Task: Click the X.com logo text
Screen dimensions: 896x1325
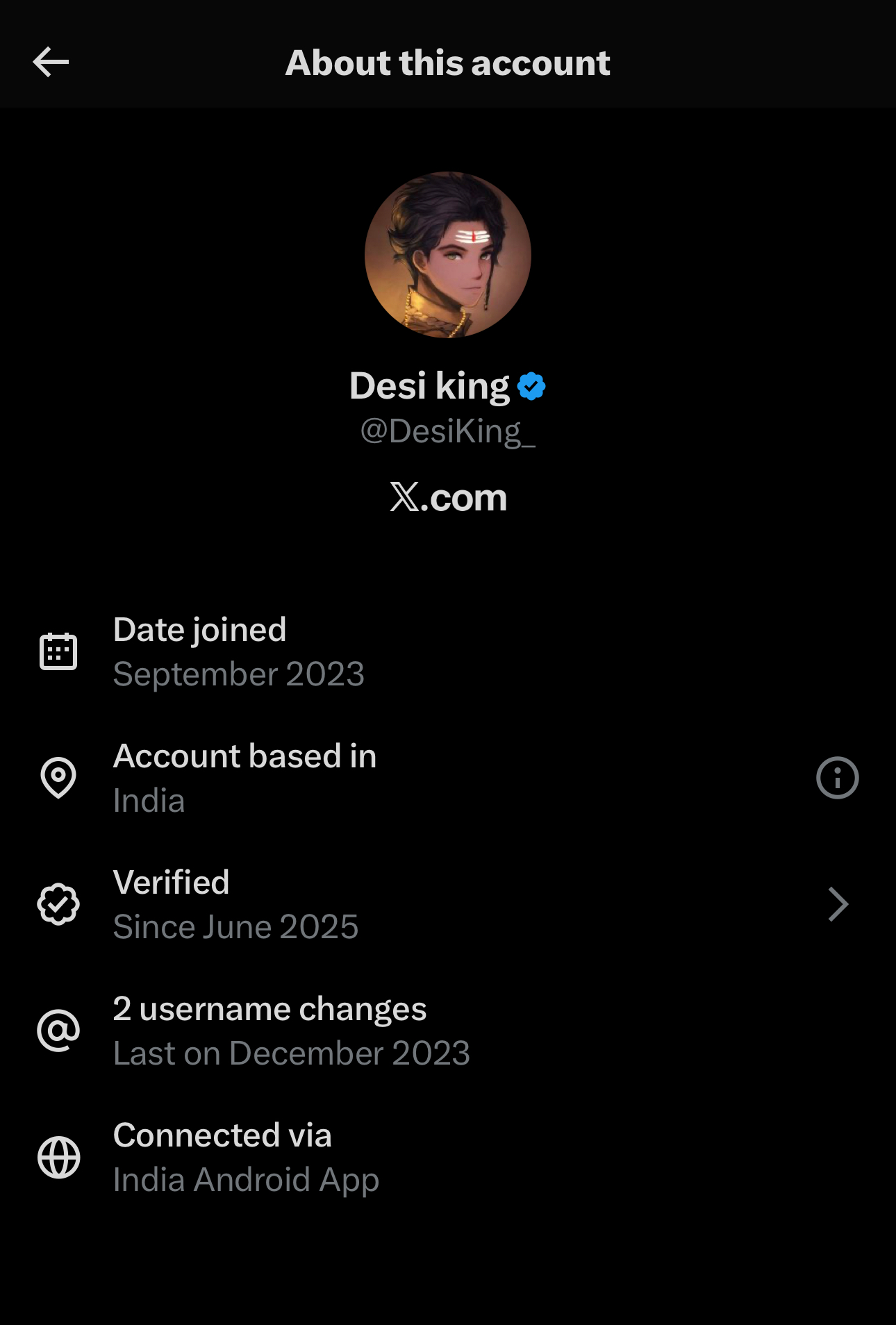Action: click(x=448, y=498)
